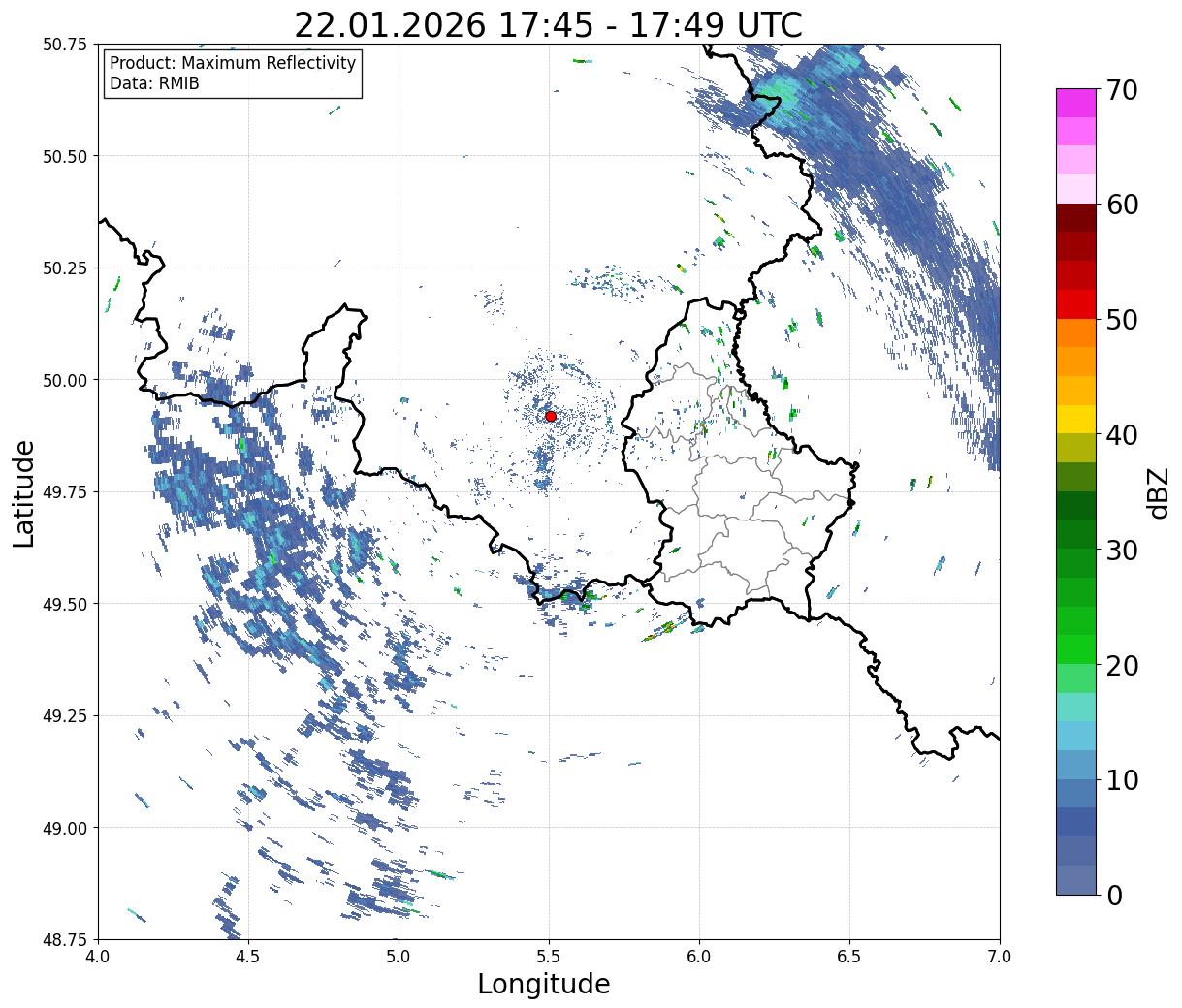
Task: Click the 60 colorbar tick label
Action: (1122, 205)
